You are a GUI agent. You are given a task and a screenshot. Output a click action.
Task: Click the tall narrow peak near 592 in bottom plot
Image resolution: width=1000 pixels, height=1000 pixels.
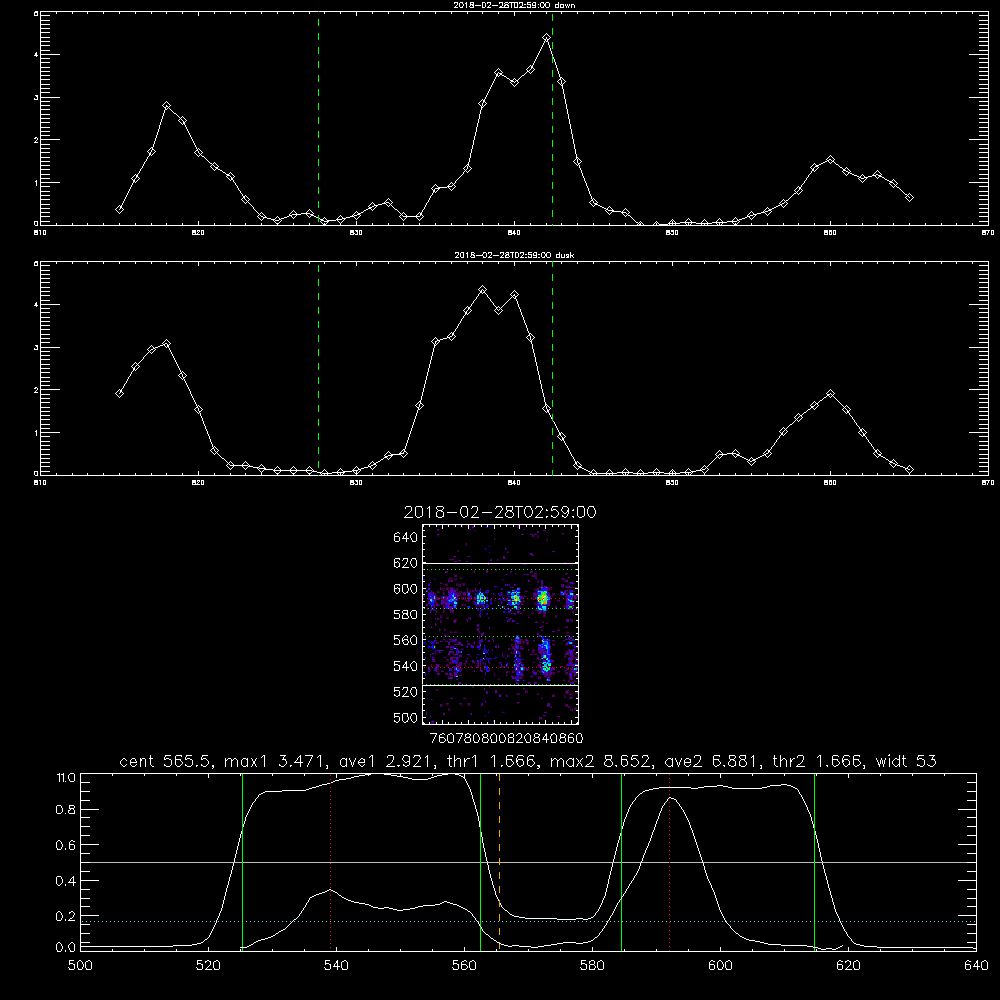[x=671, y=798]
